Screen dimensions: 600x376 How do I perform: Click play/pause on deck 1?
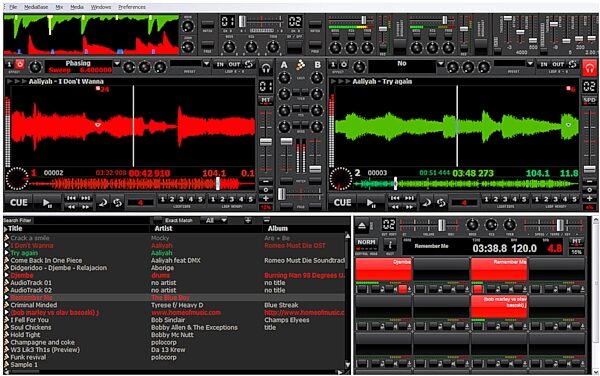[47, 202]
